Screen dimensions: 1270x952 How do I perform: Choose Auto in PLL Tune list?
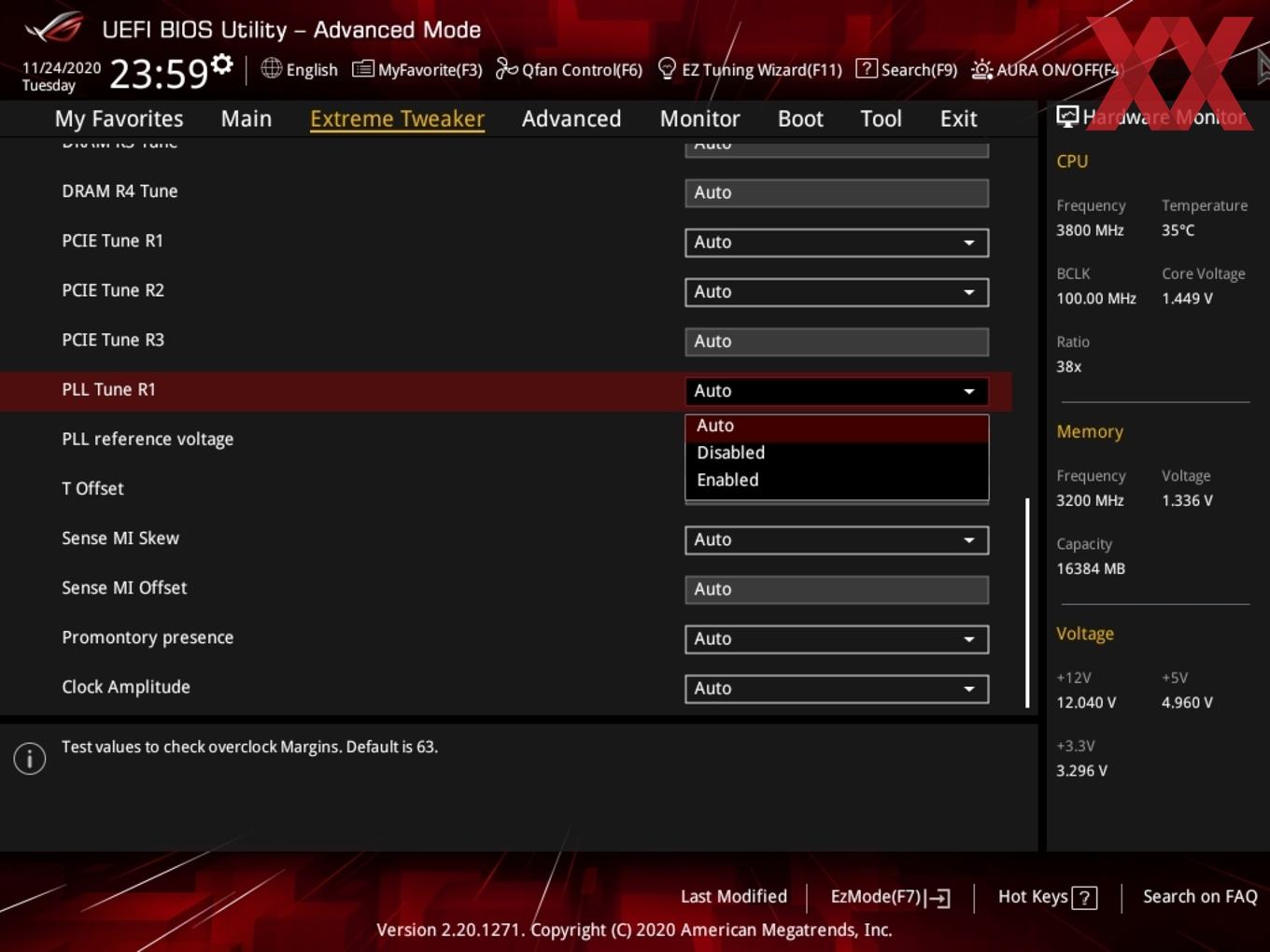(x=837, y=426)
